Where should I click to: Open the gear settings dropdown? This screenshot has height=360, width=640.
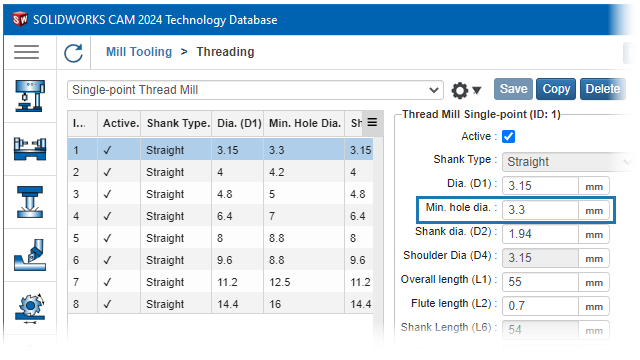(466, 90)
